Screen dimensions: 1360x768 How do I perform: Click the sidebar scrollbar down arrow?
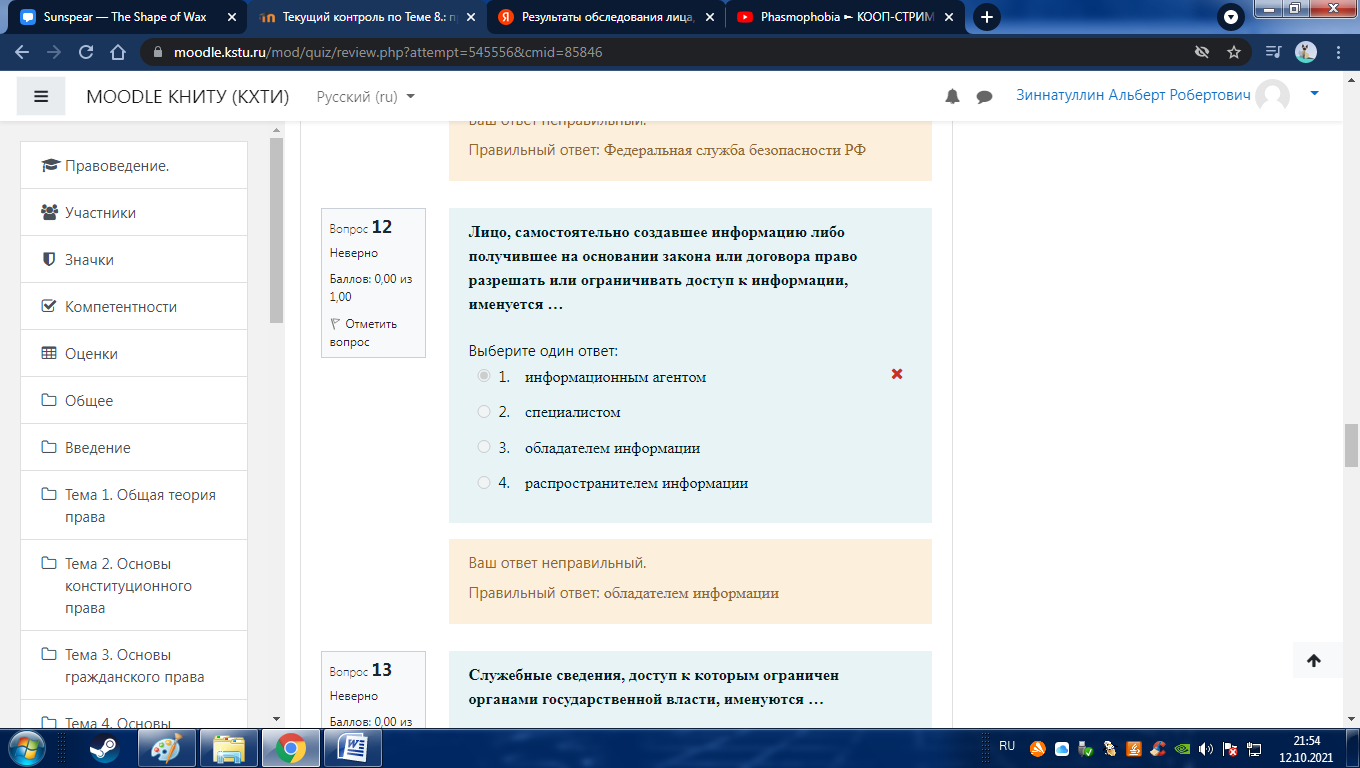(x=276, y=718)
